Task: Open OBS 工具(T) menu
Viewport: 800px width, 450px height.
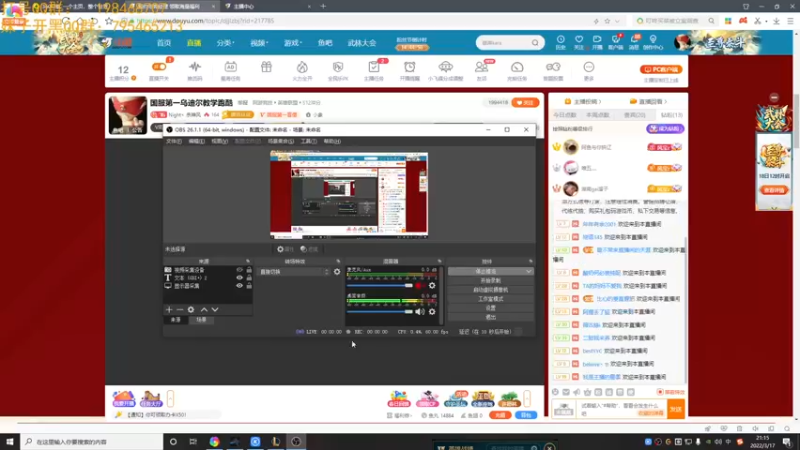Action: (308, 141)
